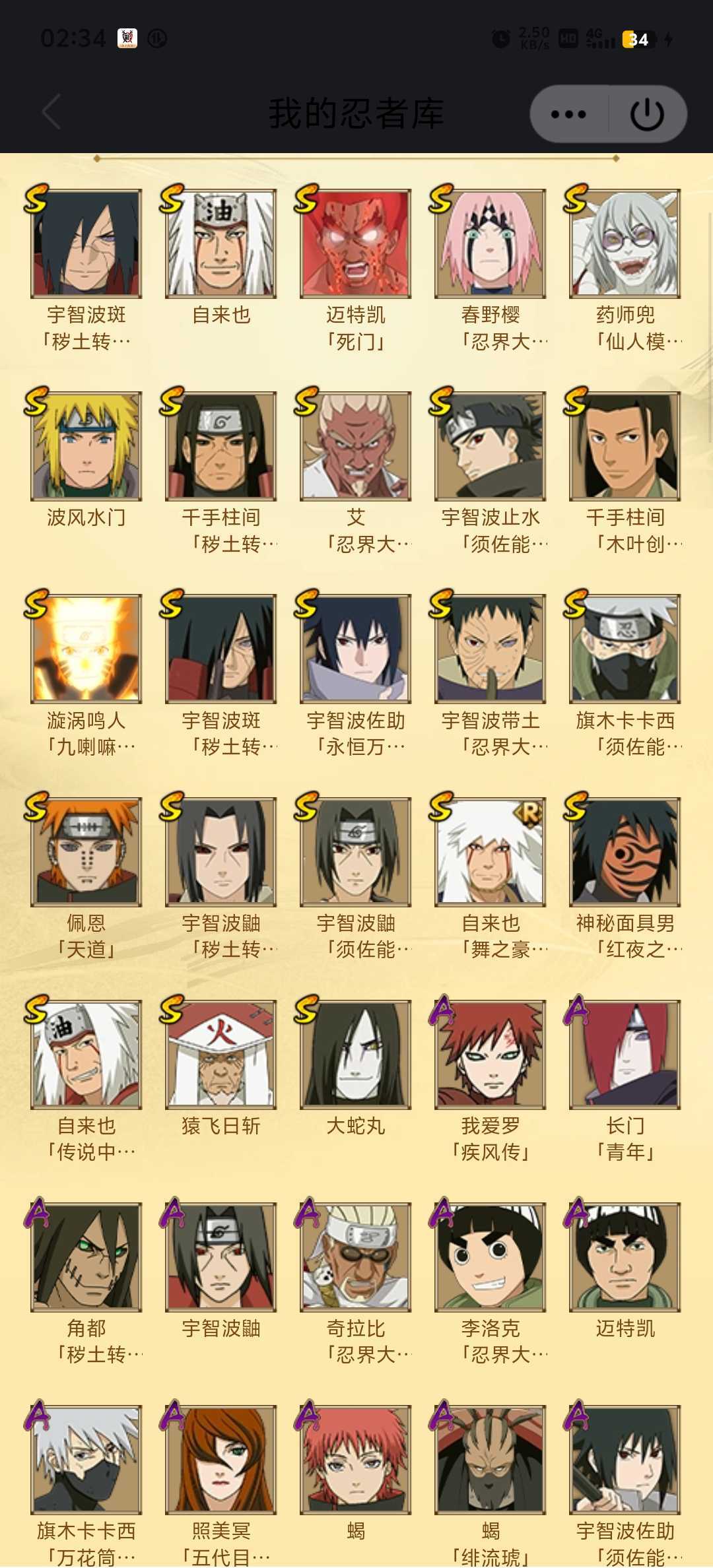Select 宇智波止水 portrait
The height and width of the screenshot is (1568, 713).
(491, 446)
